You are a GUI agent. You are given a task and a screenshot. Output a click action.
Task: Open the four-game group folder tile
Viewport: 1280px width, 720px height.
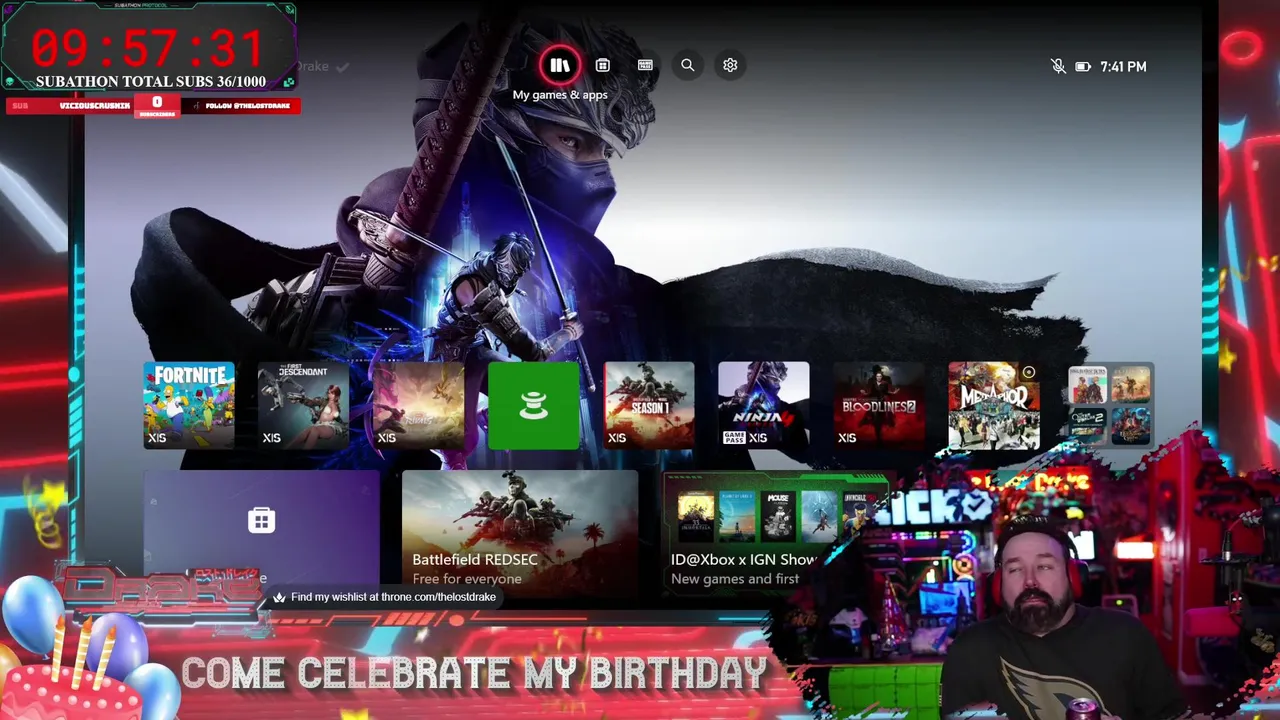(x=1109, y=405)
